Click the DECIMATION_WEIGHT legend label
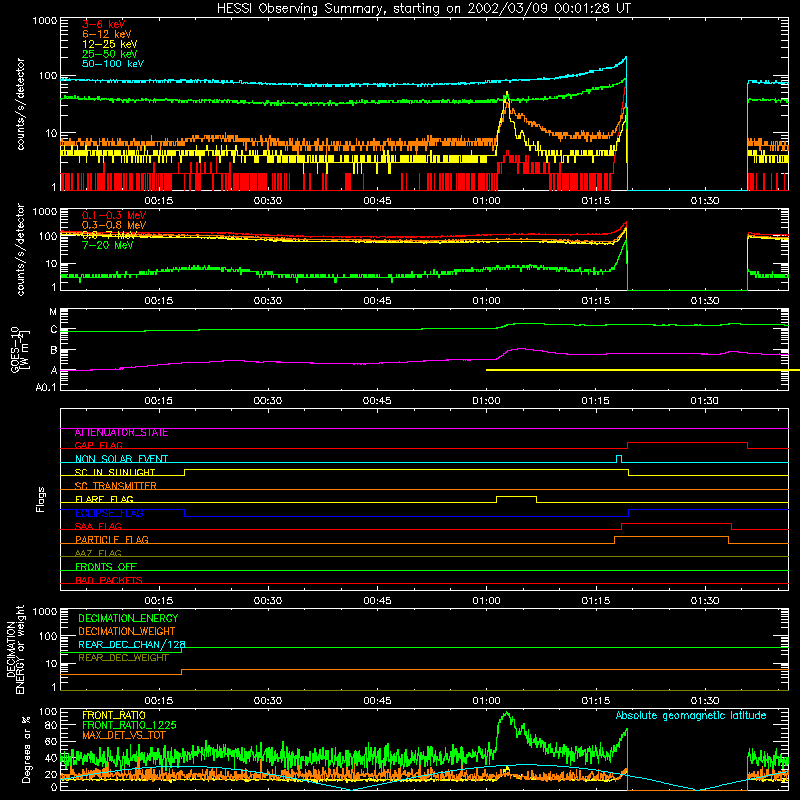The width and height of the screenshot is (800, 800). [127, 631]
